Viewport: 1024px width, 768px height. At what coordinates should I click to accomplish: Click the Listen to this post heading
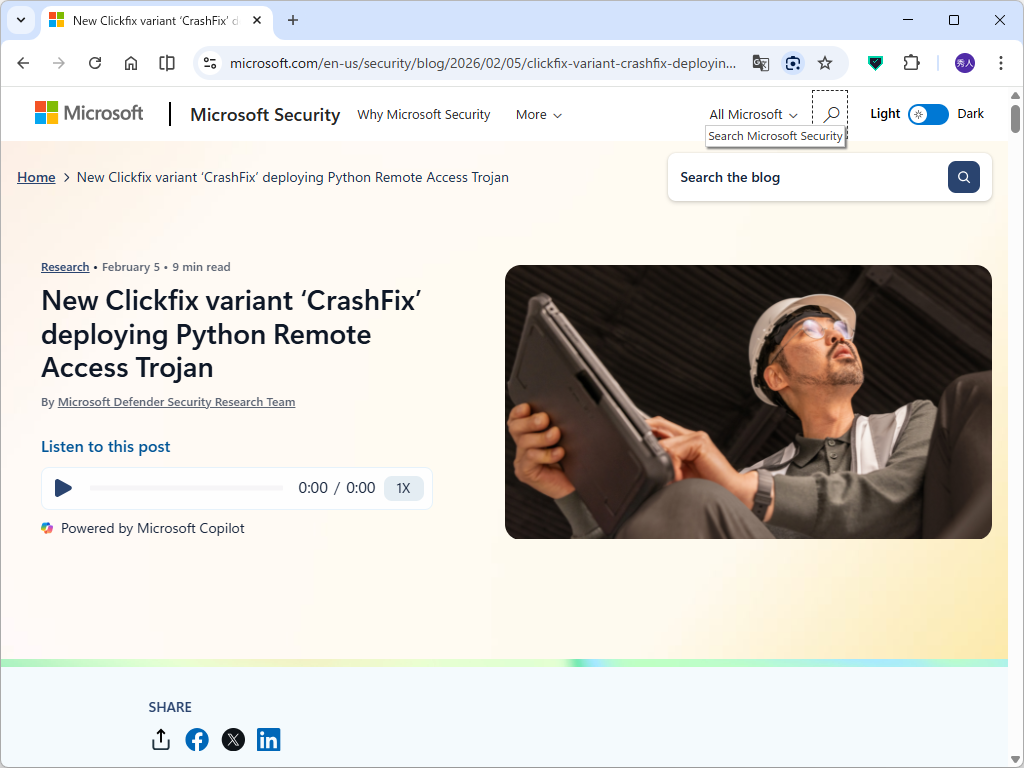coord(106,446)
